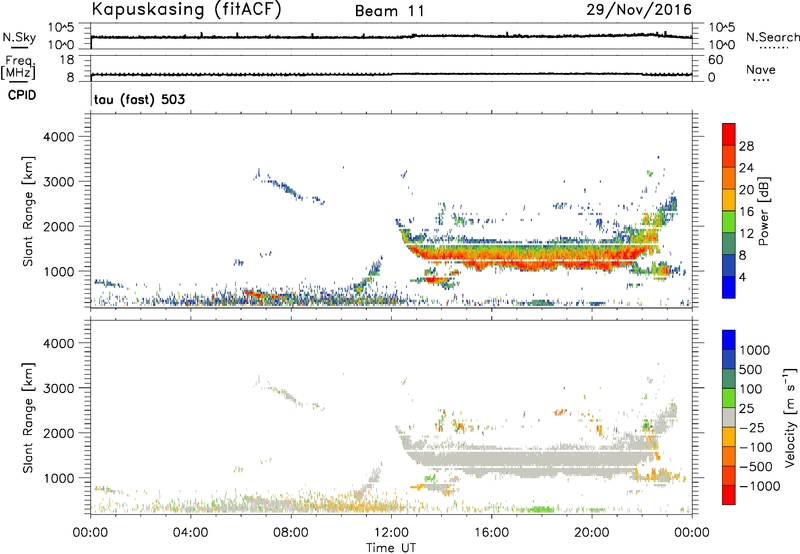Click the '3000' tick on the velocity panel
Viewport: 800px width, 554px height.
tap(59, 388)
